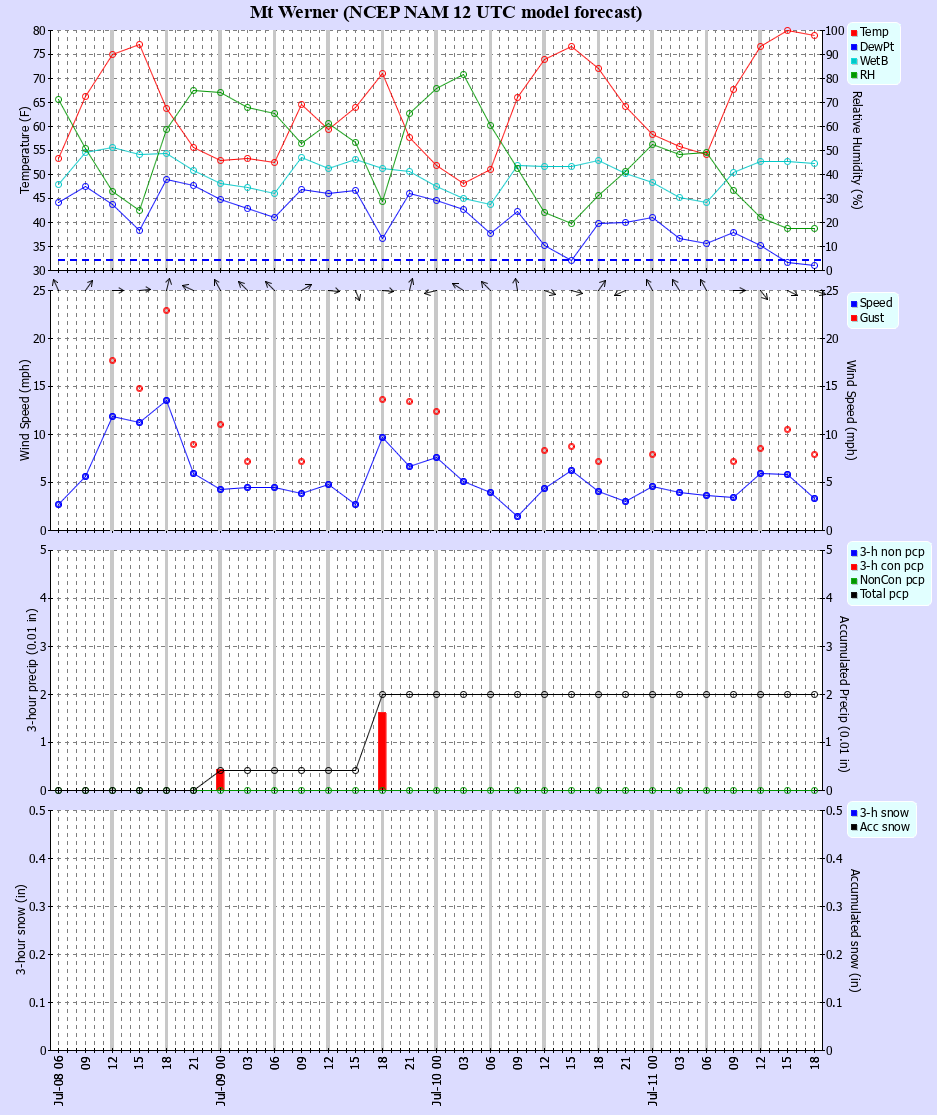Click the small red precipitation bar at Jul-09 00
Image resolution: width=937 pixels, height=1115 pixels.
click(x=220, y=780)
